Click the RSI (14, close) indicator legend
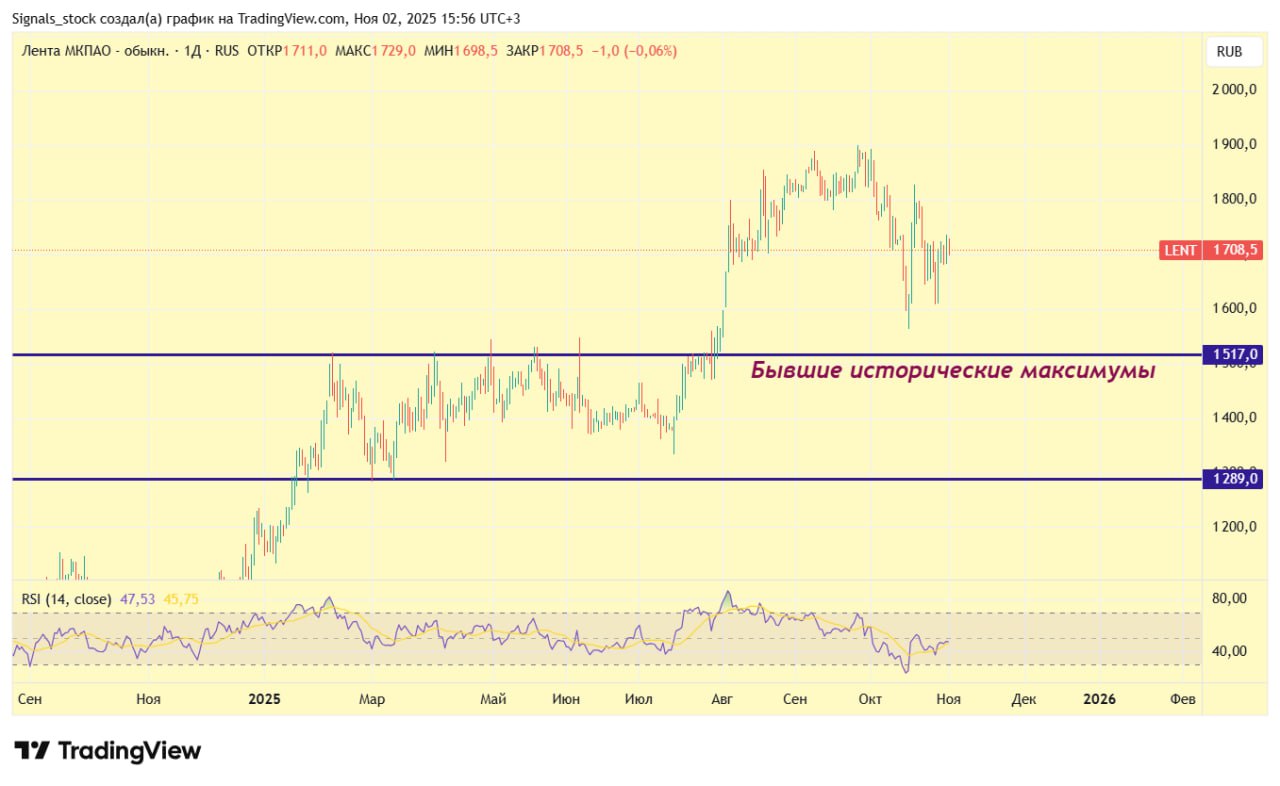Image resolution: width=1280 pixels, height=786 pixels. 67,598
